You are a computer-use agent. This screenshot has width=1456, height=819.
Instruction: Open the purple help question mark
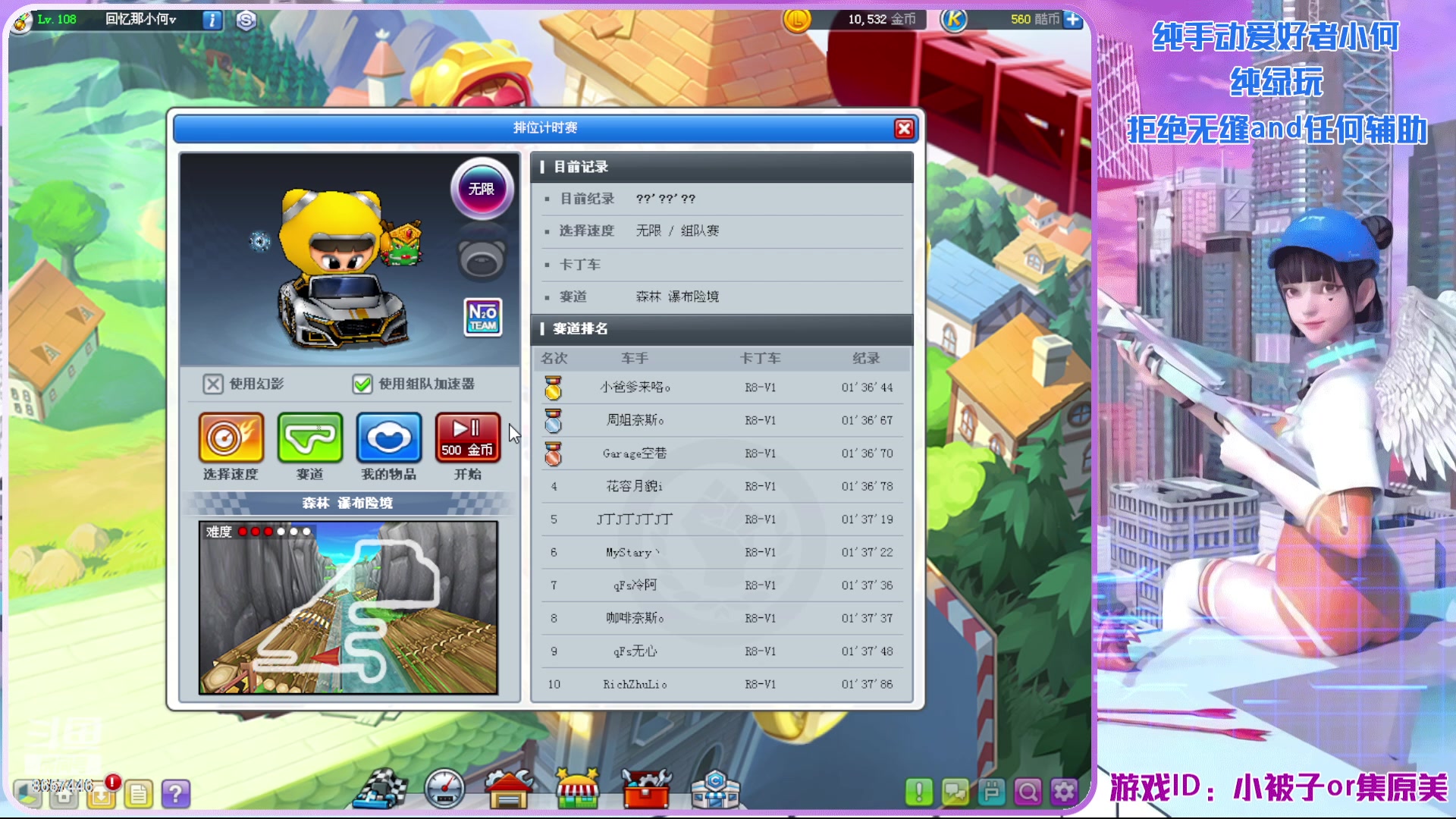[175, 794]
